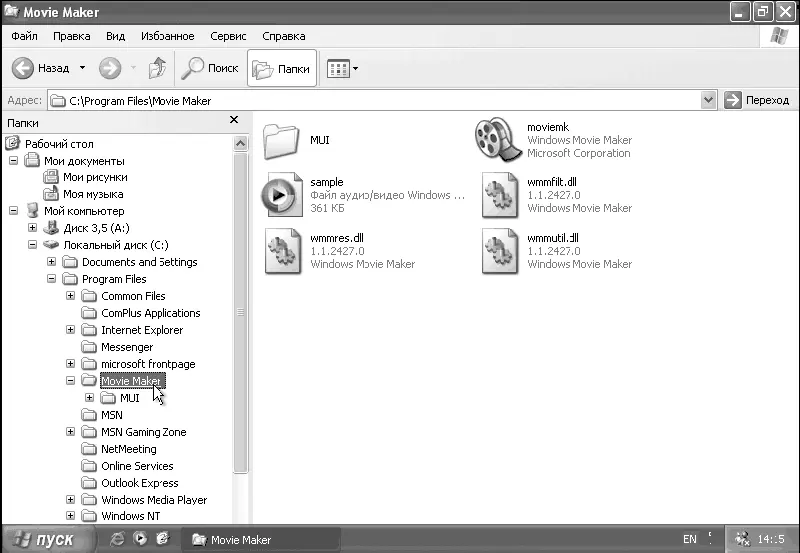Click the third quick launch icon
This screenshot has height=553, width=800.
pos(163,539)
